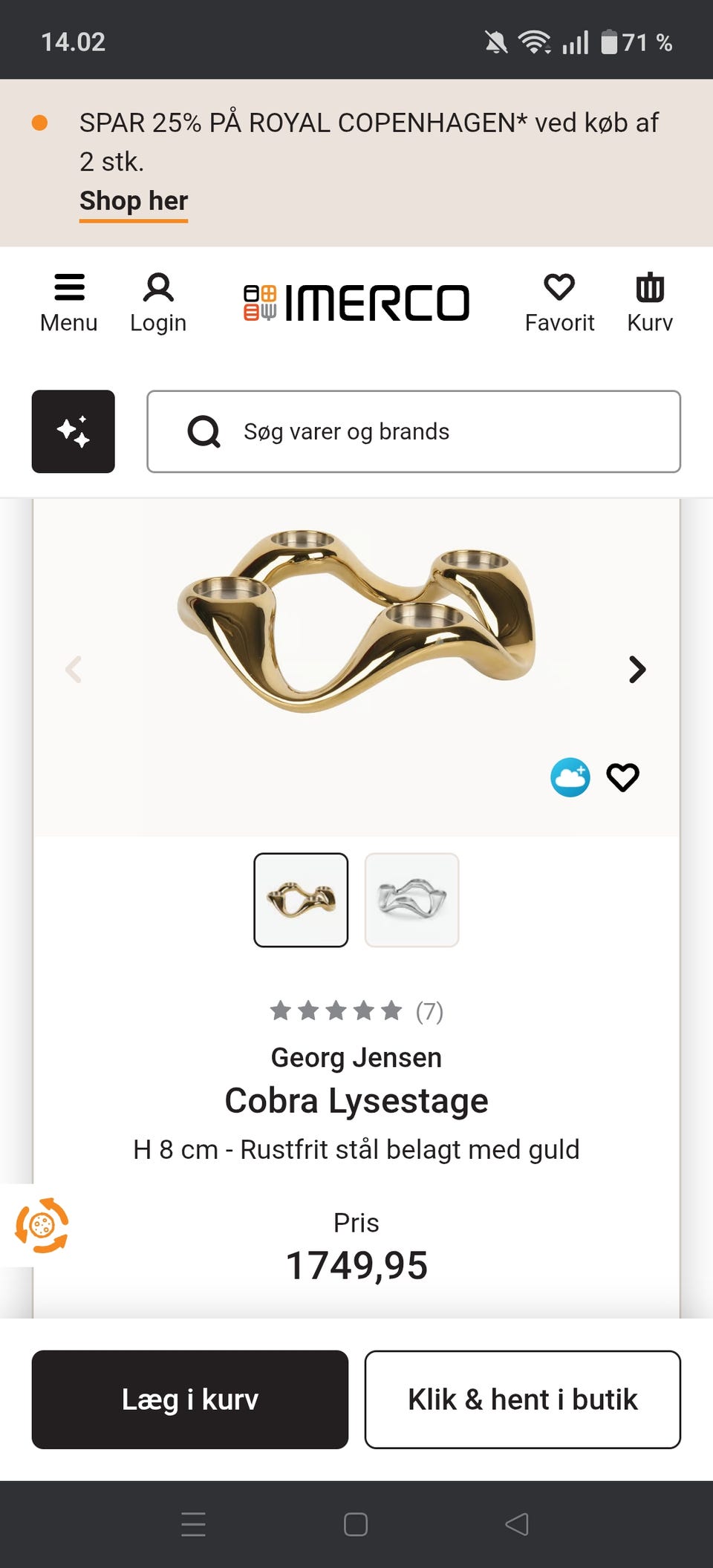Add Cobra Lysestage to favorites heart

coord(622,777)
